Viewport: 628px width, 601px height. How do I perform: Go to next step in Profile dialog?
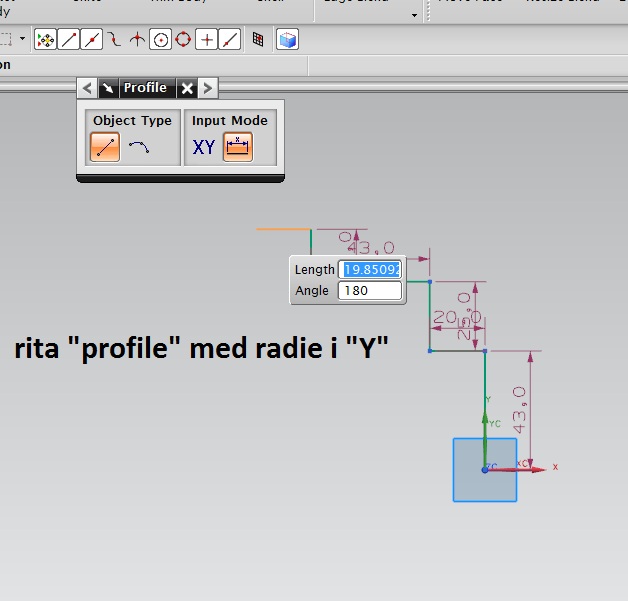coord(207,88)
